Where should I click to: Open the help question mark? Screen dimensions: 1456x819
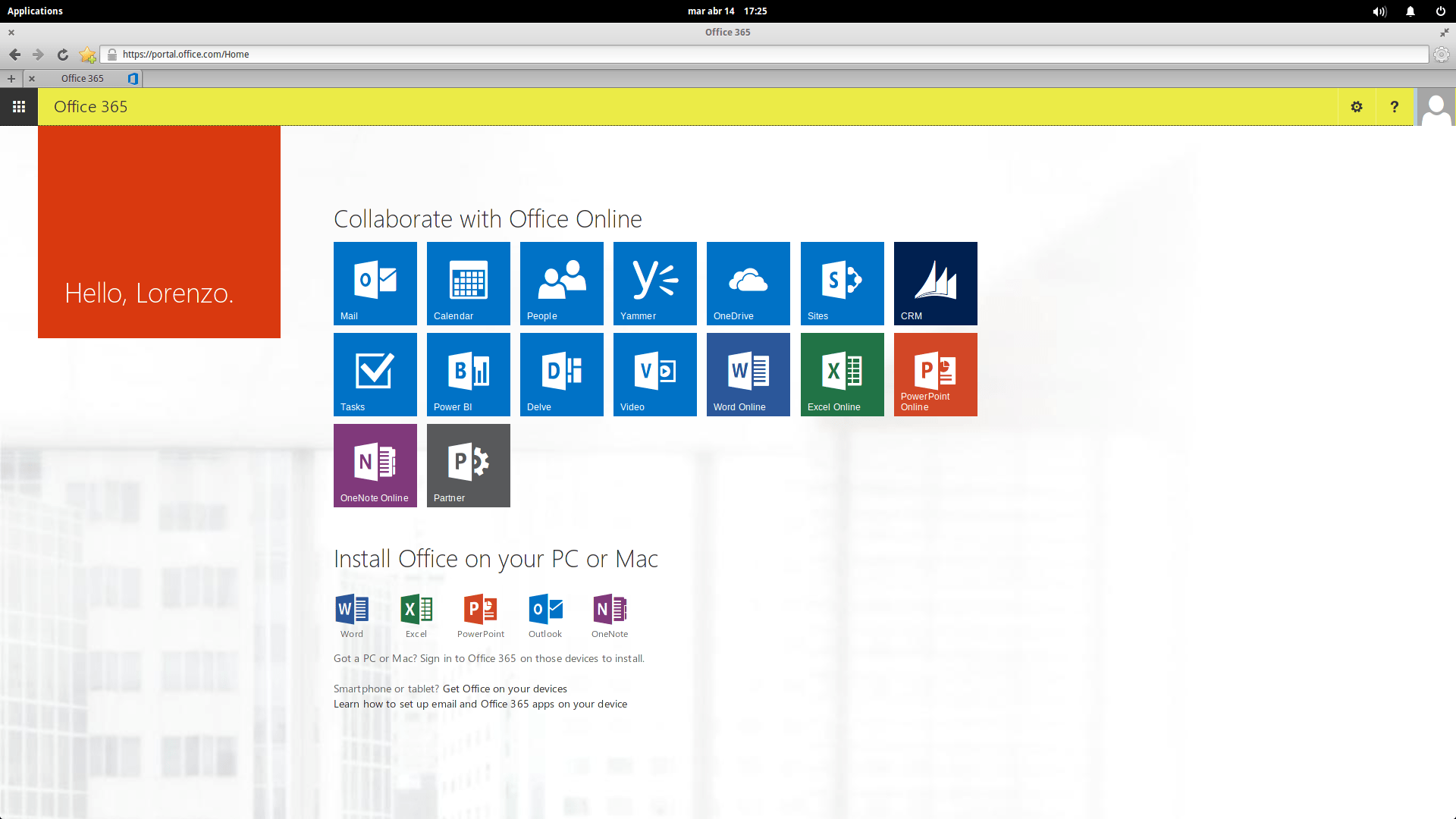click(x=1395, y=107)
